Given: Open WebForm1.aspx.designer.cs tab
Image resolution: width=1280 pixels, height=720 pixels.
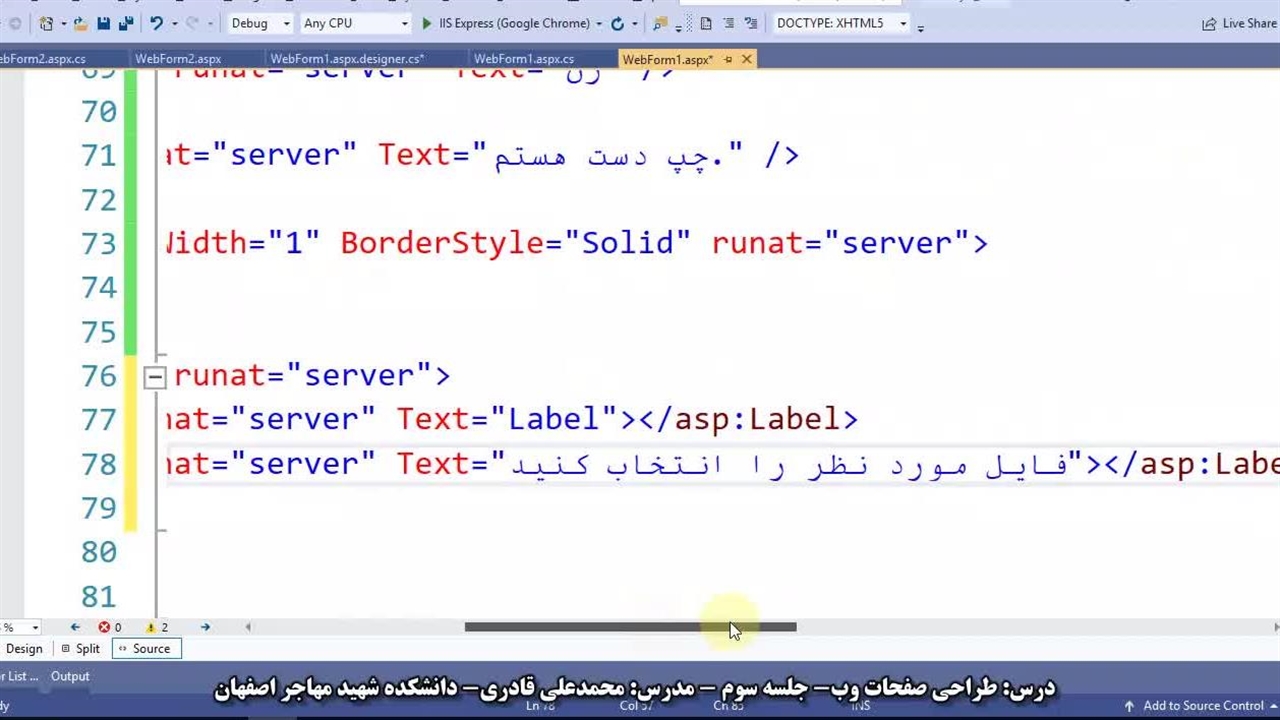Looking at the screenshot, I should point(347,60).
